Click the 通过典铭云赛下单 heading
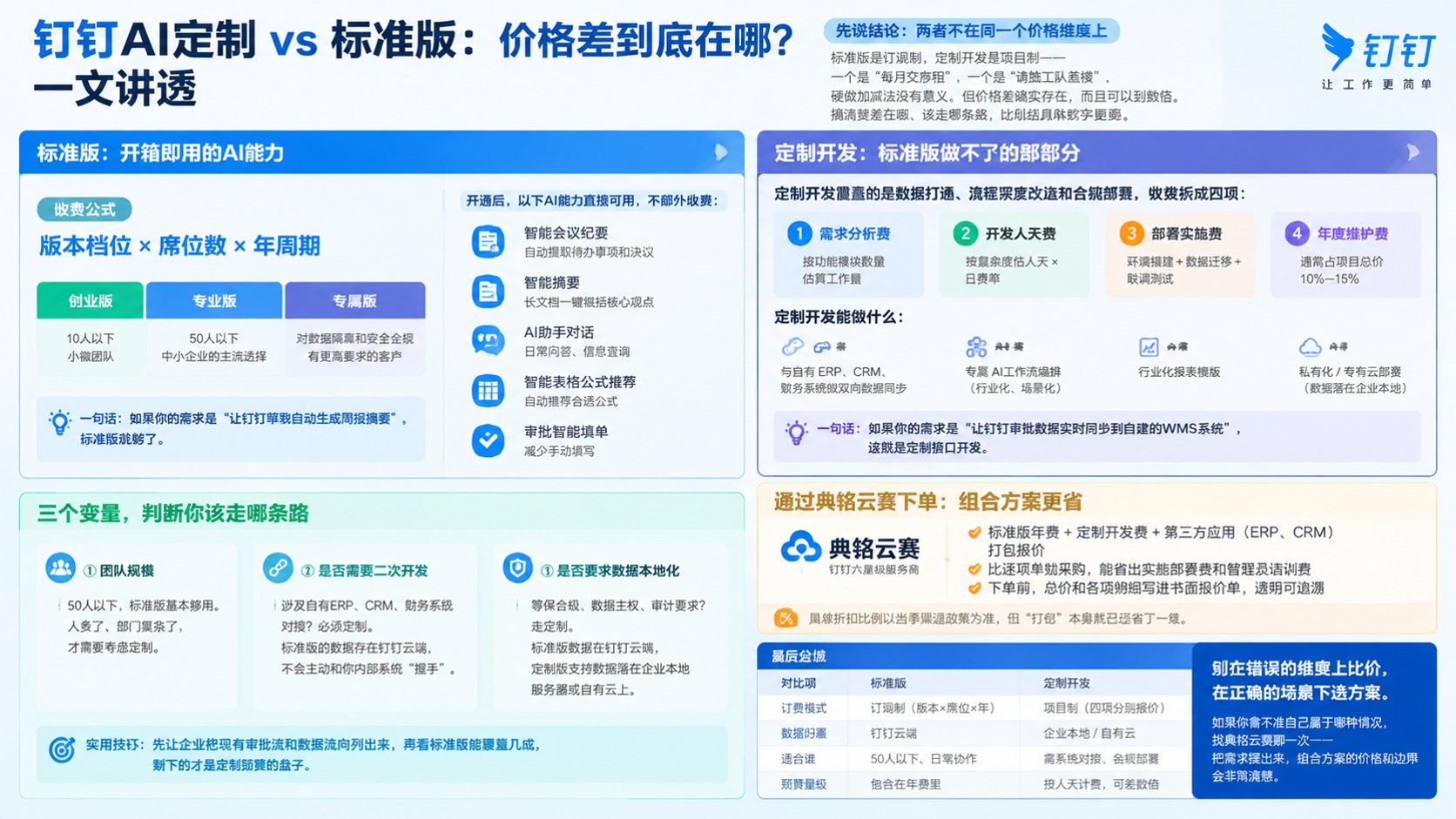This screenshot has width=1456, height=819. tap(927, 501)
